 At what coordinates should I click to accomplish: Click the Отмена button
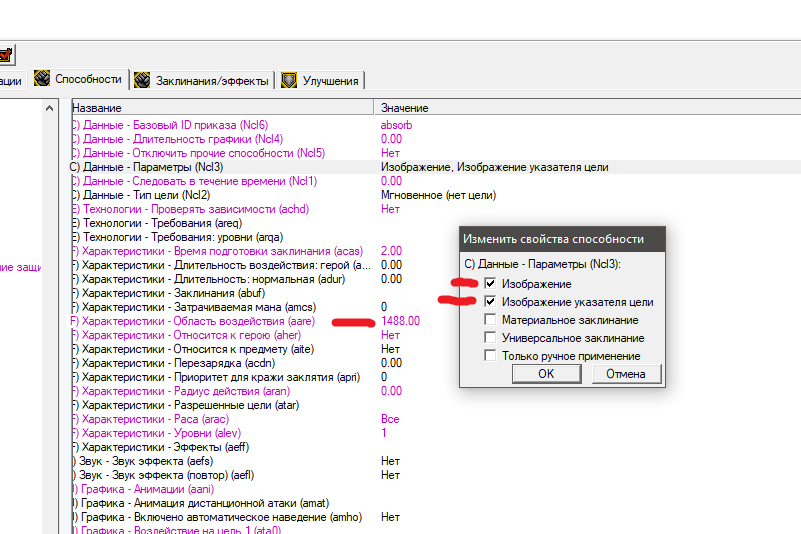coord(626,374)
